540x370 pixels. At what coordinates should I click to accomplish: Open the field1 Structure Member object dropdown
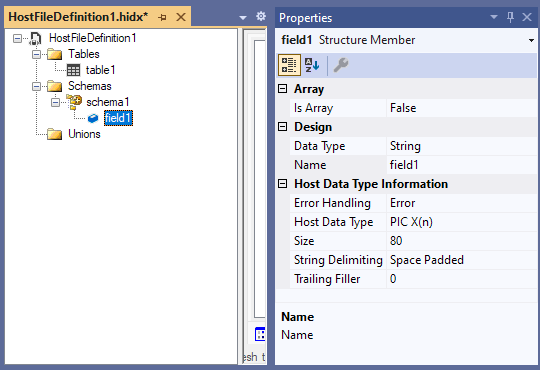(x=531, y=40)
